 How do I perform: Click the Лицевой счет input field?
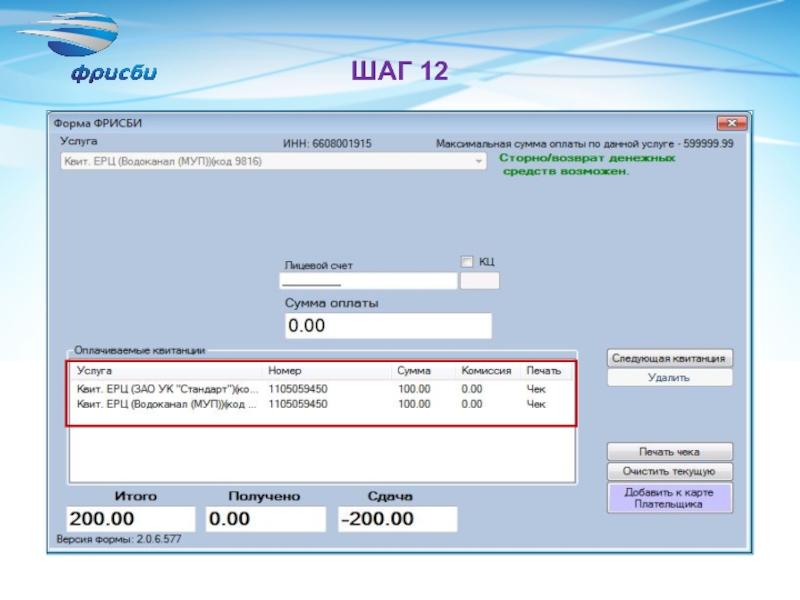(368, 281)
